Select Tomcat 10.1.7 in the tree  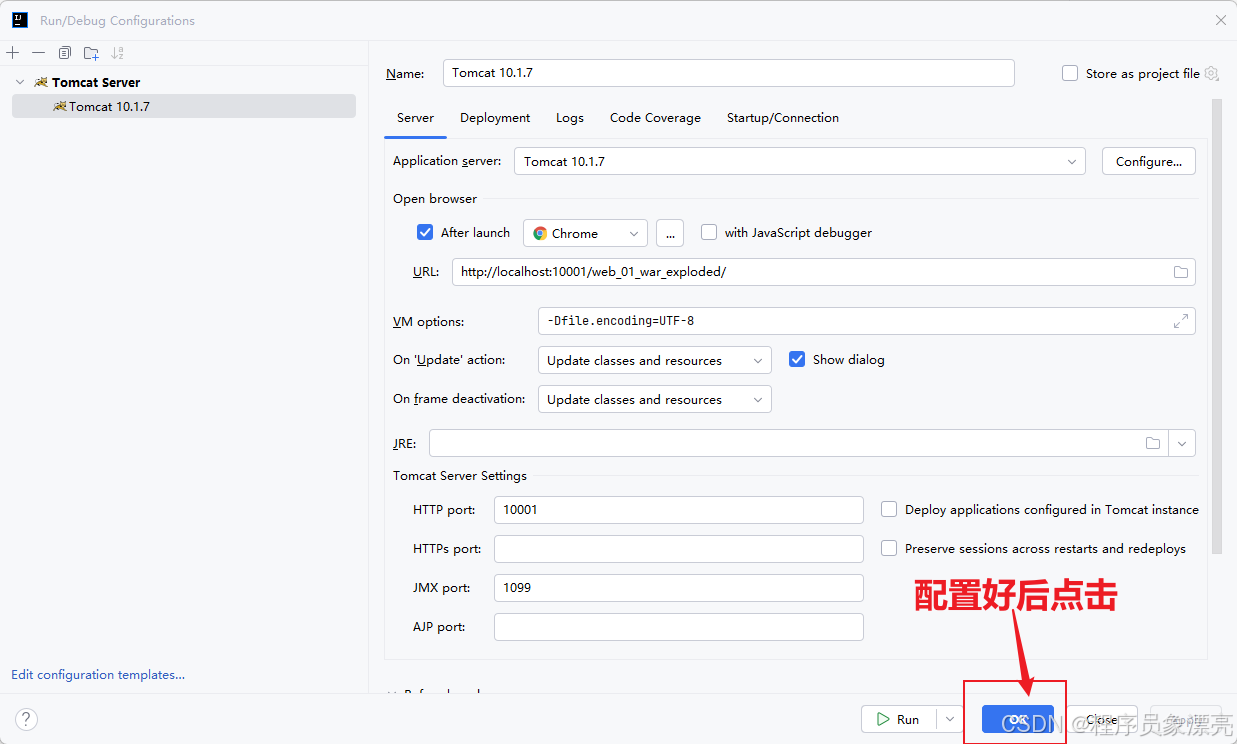click(x=184, y=106)
